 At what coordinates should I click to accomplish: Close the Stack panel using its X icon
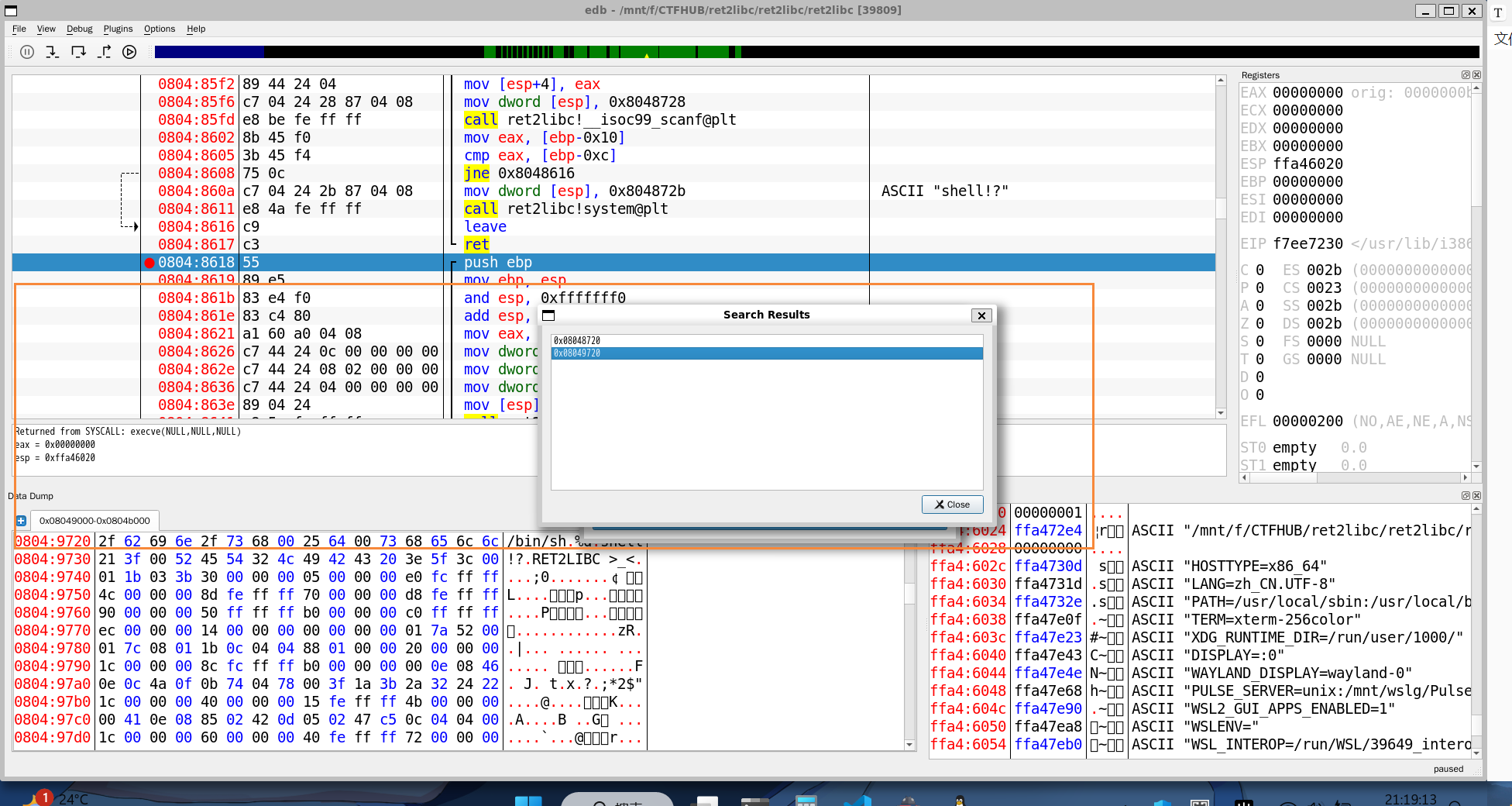click(1476, 495)
